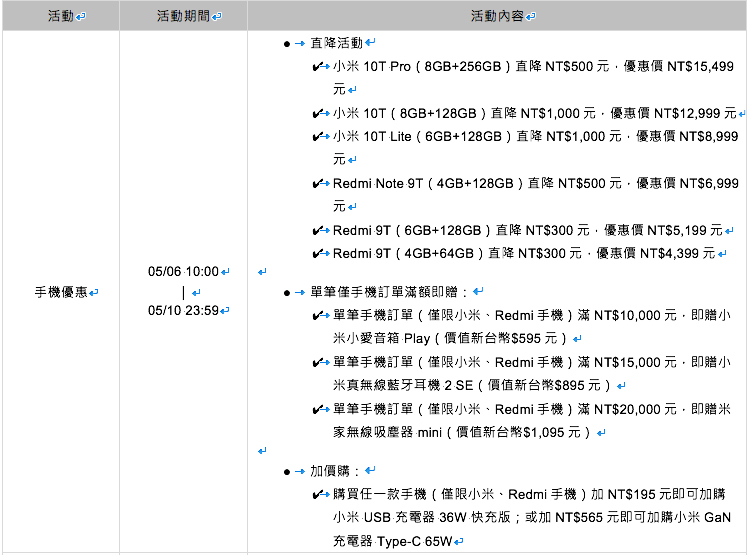
Task: Click the 活動 column header
Action: pyautogui.click(x=61, y=16)
